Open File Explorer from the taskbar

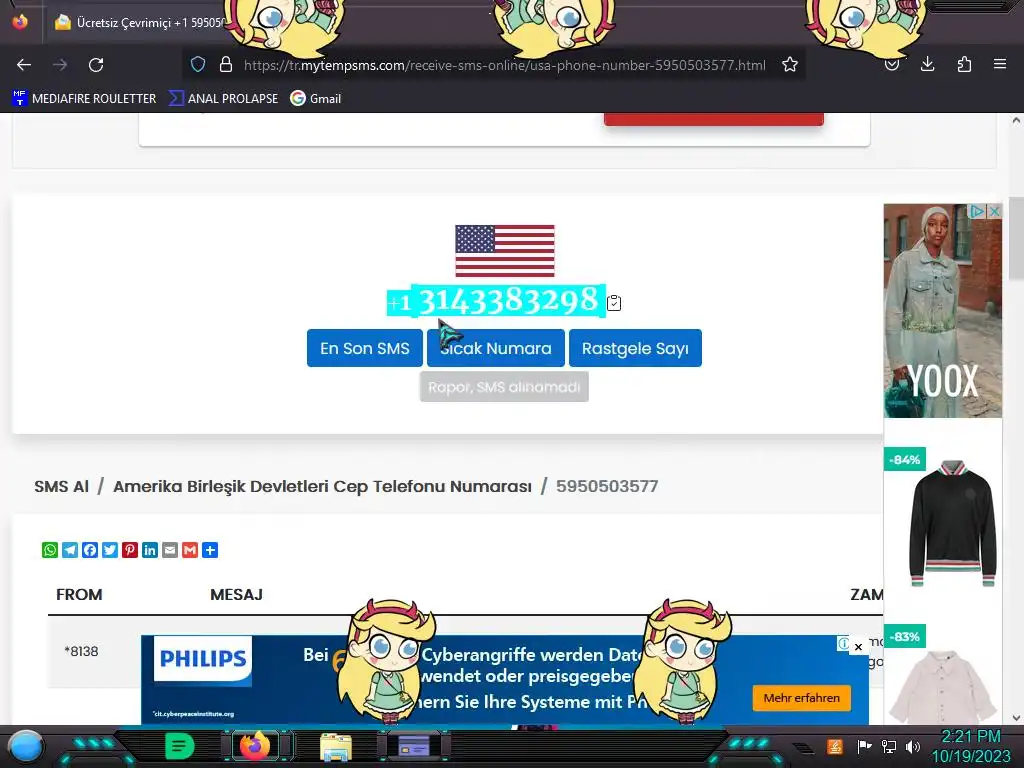pyautogui.click(x=336, y=746)
